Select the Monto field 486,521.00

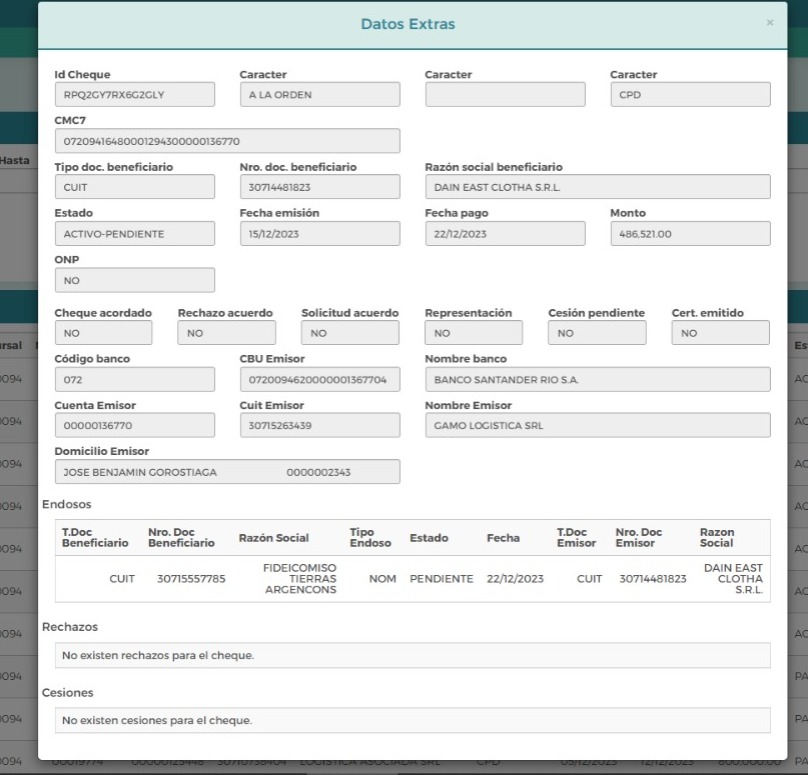691,233
